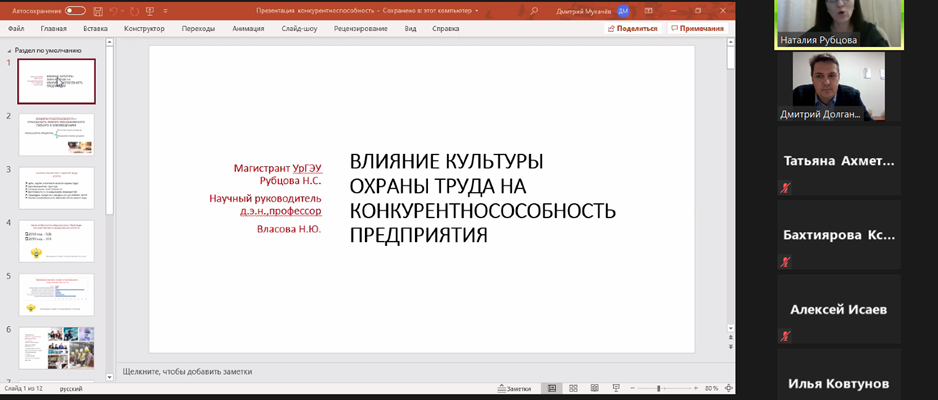Expand the quick access toolbar customize arrow
The height and width of the screenshot is (400, 938).
tap(166, 11)
